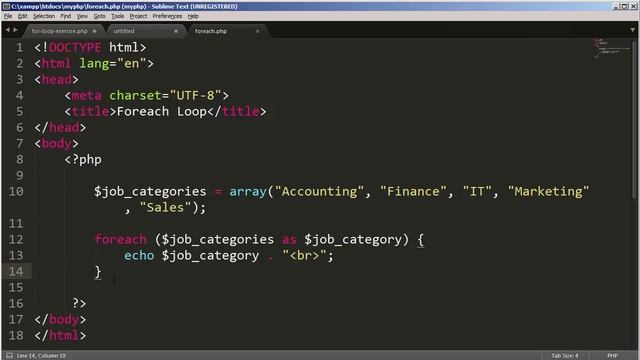Minimize the Sublime Text window
The width and height of the screenshot is (640, 360).
(x=616, y=6)
